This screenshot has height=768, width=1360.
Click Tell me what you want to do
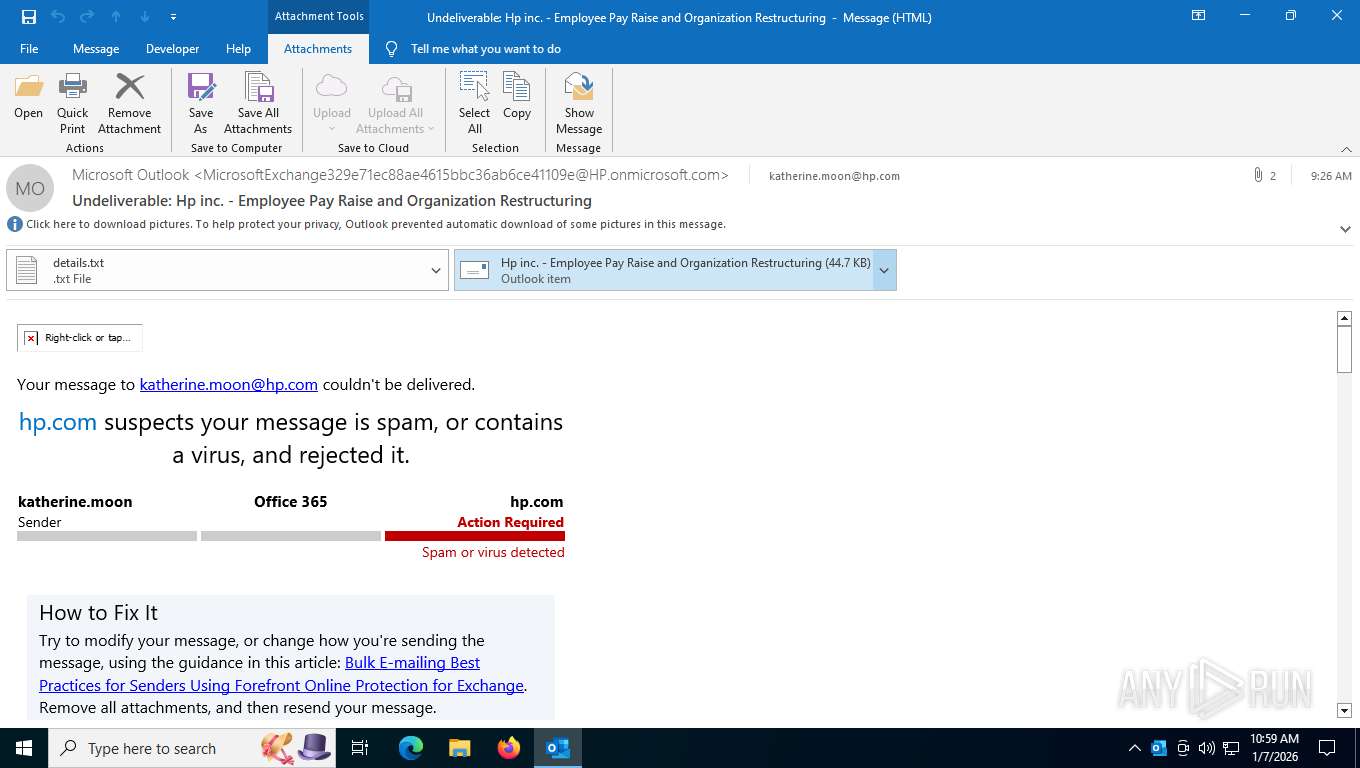[485, 49]
